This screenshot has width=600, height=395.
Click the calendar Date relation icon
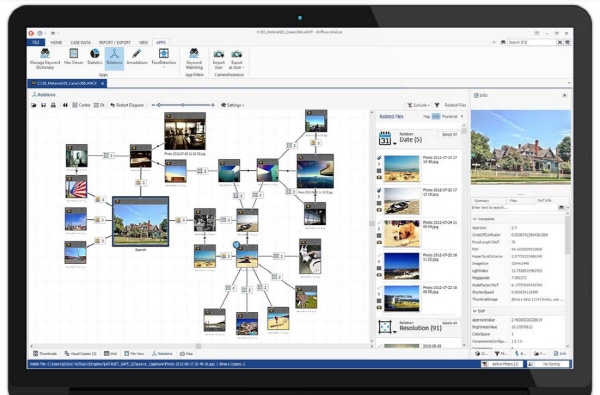(385, 138)
